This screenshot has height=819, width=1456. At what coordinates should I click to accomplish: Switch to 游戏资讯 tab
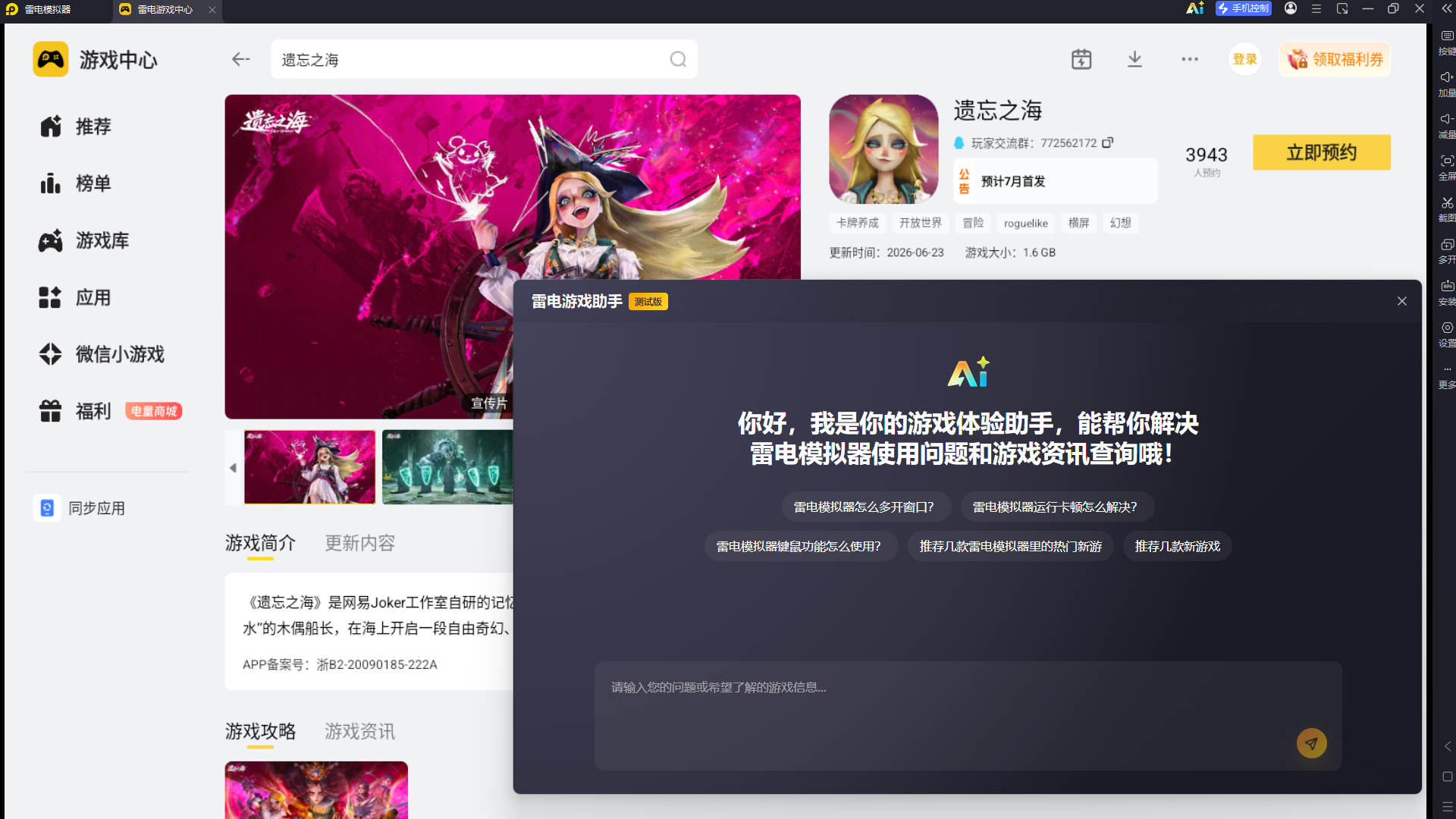360,731
